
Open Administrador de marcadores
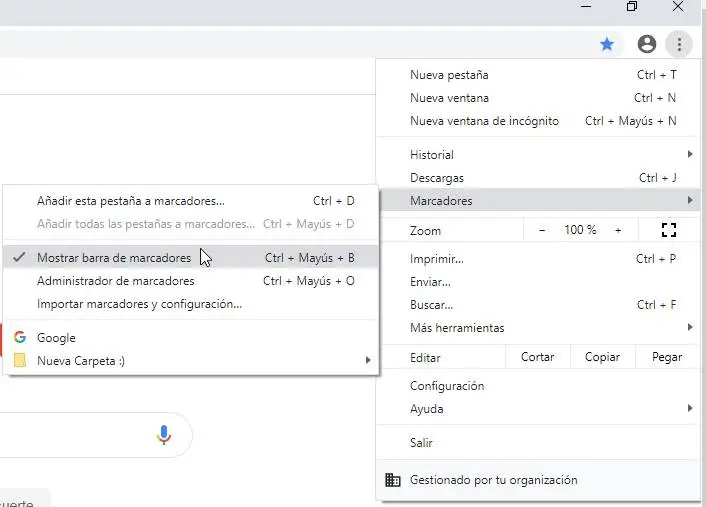[x=115, y=281]
